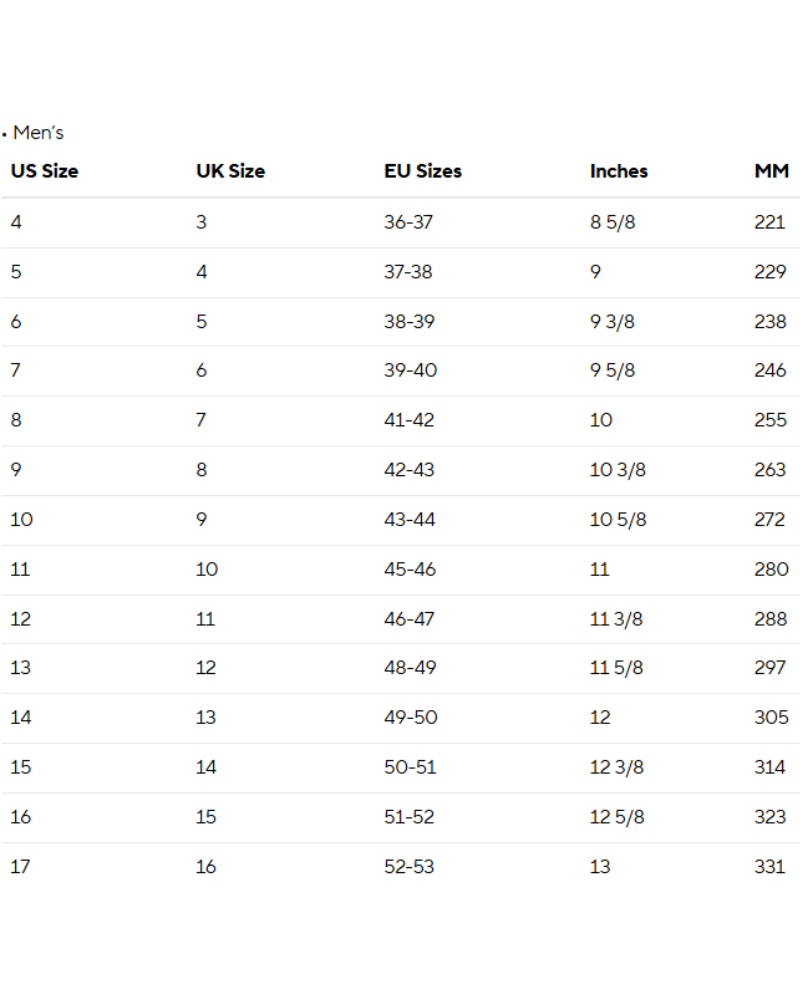Viewport: 800px width, 1000px height.
Task: Click the 10 5/8 inches value
Action: (618, 520)
